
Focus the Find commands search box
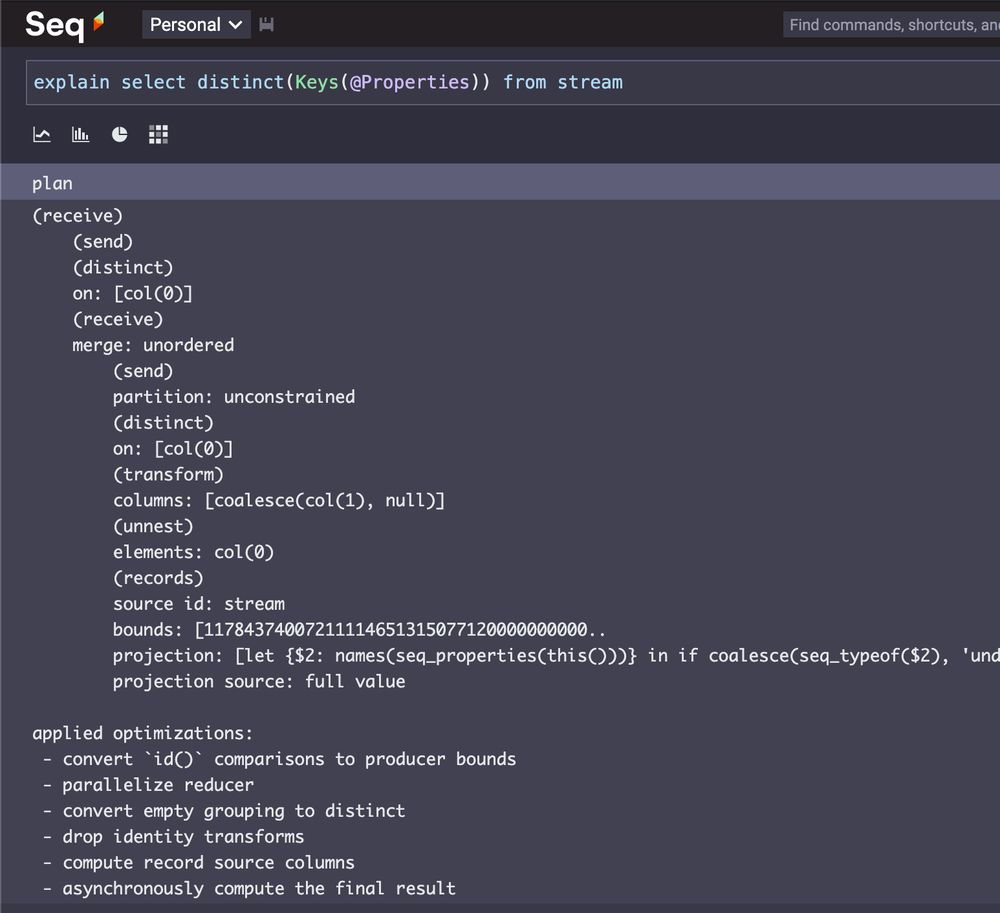[x=892, y=25]
